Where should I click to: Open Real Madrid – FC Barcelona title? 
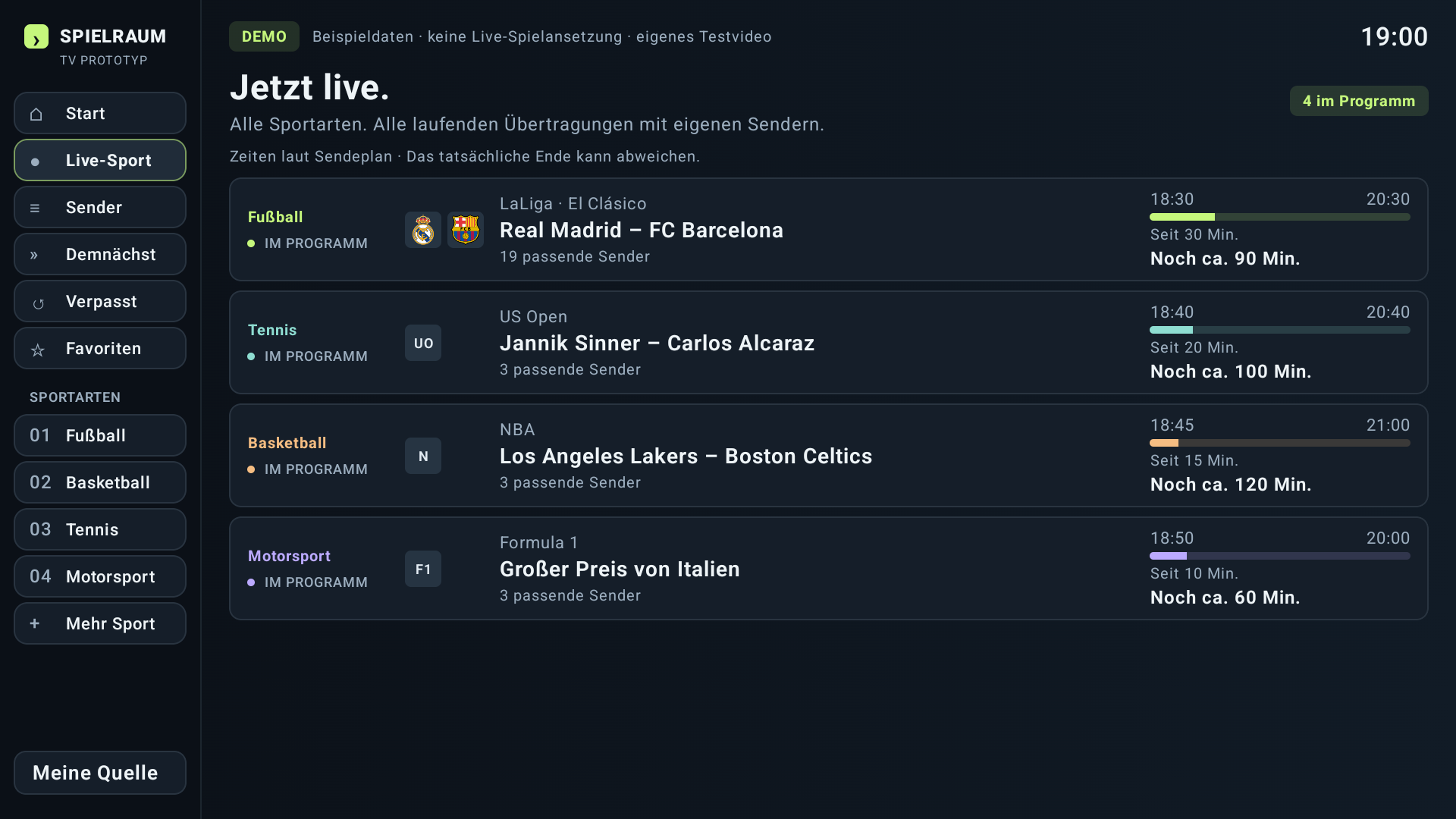(x=642, y=230)
